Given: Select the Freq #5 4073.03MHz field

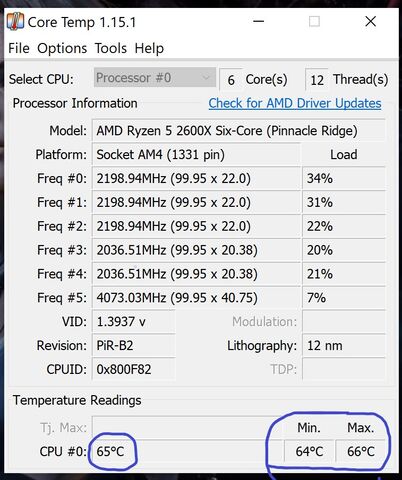Looking at the screenshot, I should point(196,298).
